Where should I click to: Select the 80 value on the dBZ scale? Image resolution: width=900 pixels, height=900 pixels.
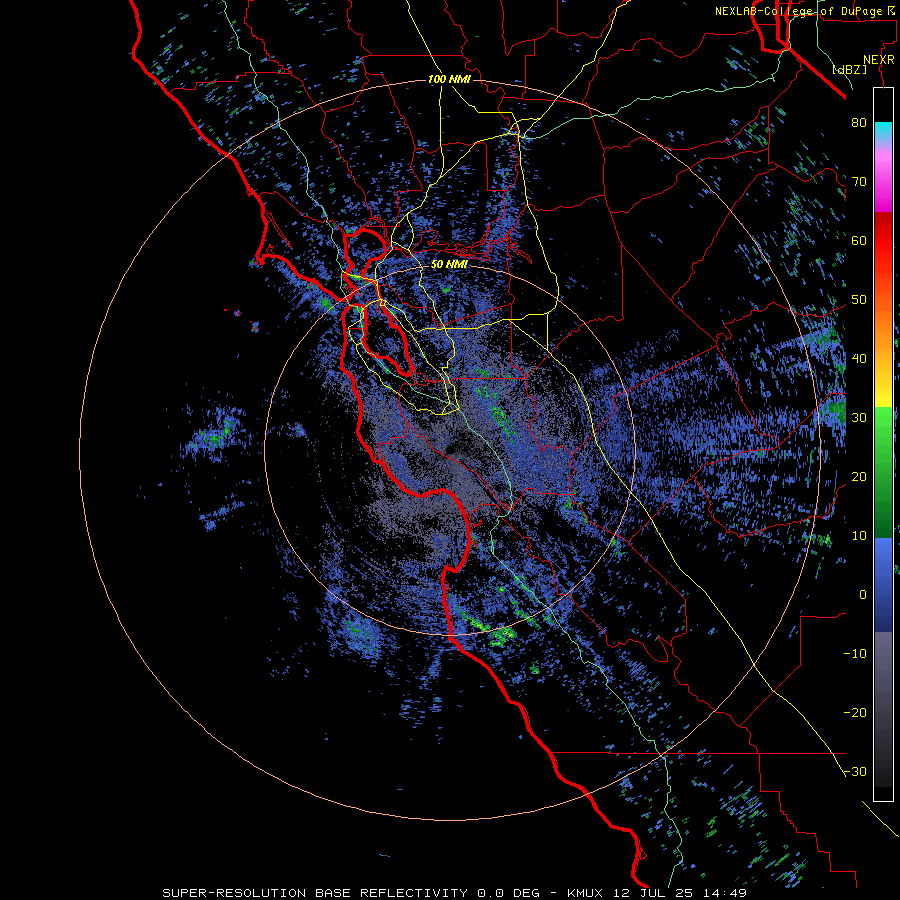click(859, 122)
